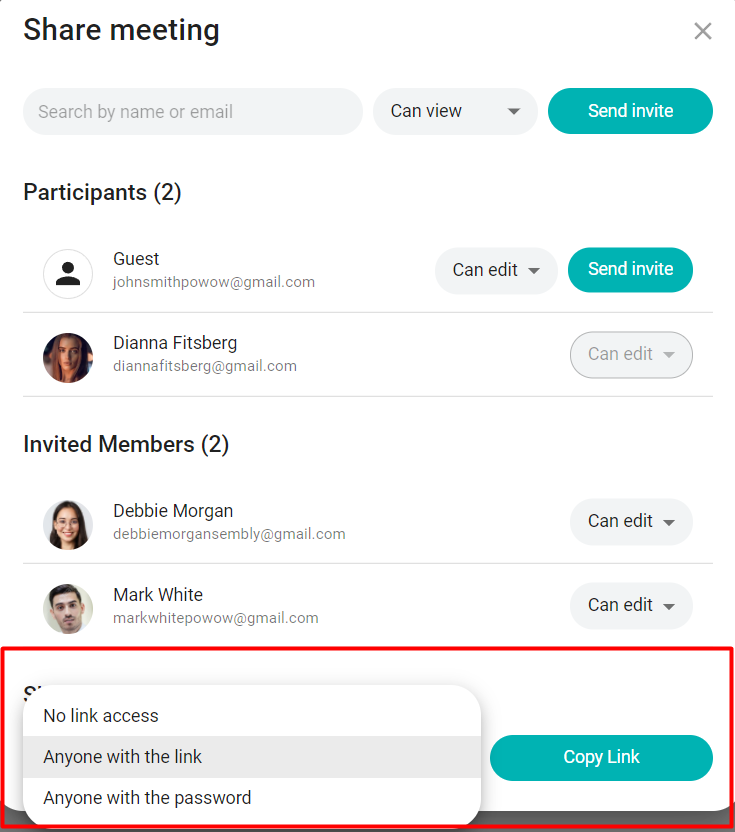Click the Guest email johnsmithpowow@gmail.com
The image size is (735, 832).
point(214,282)
